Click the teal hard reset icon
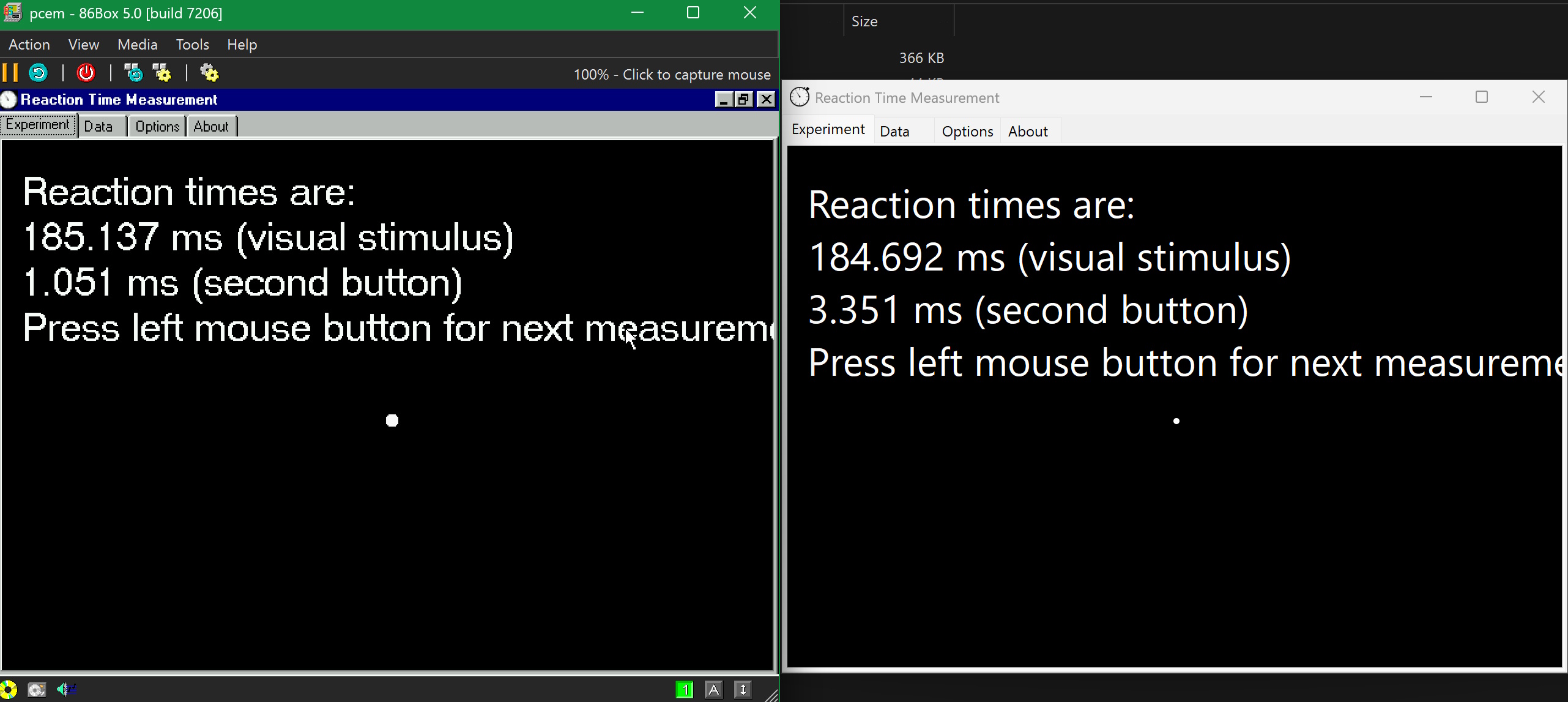This screenshot has height=702, width=1568. (x=39, y=73)
